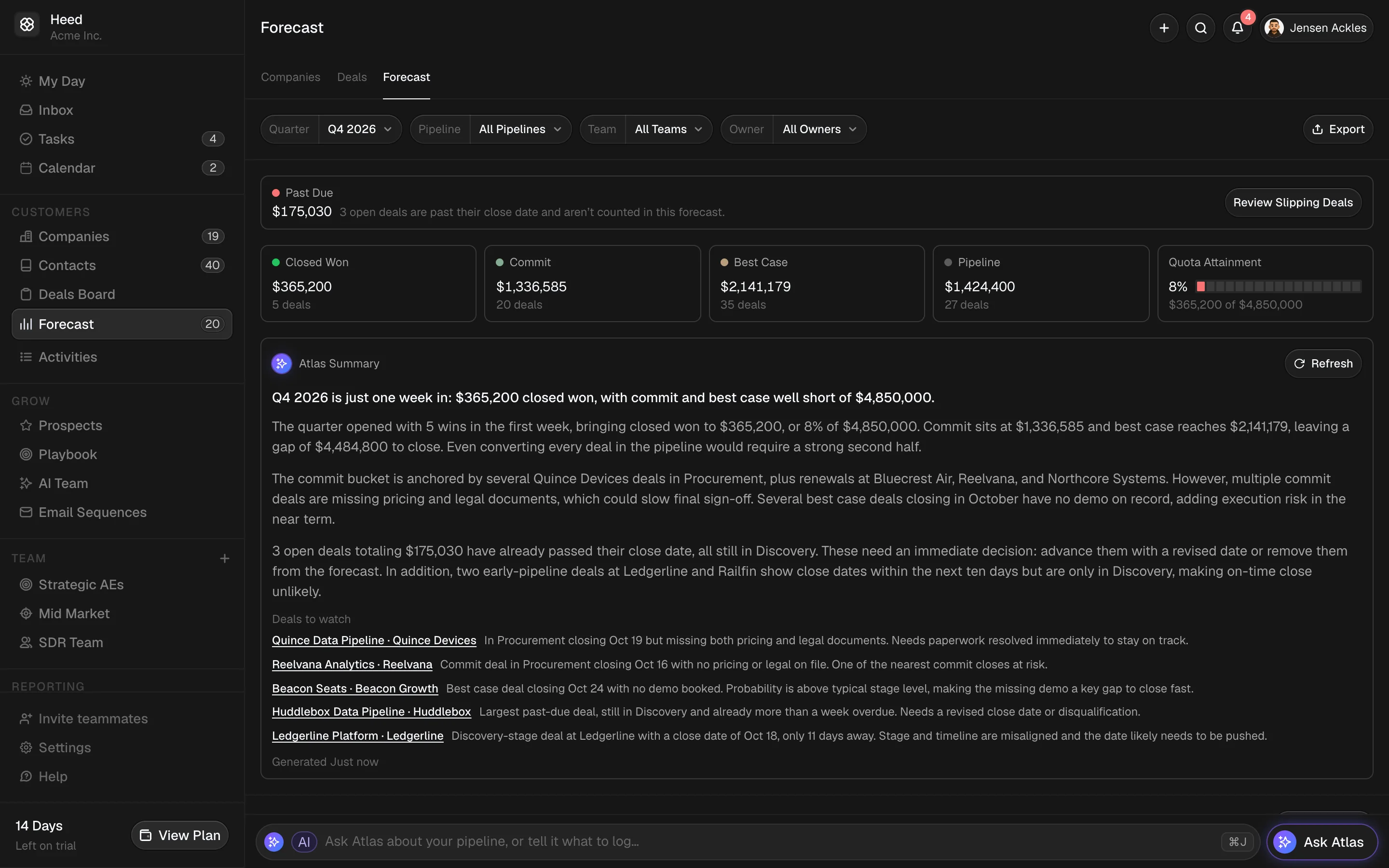Open Contacts in the sidebar
The image size is (1389, 868).
coord(122,265)
